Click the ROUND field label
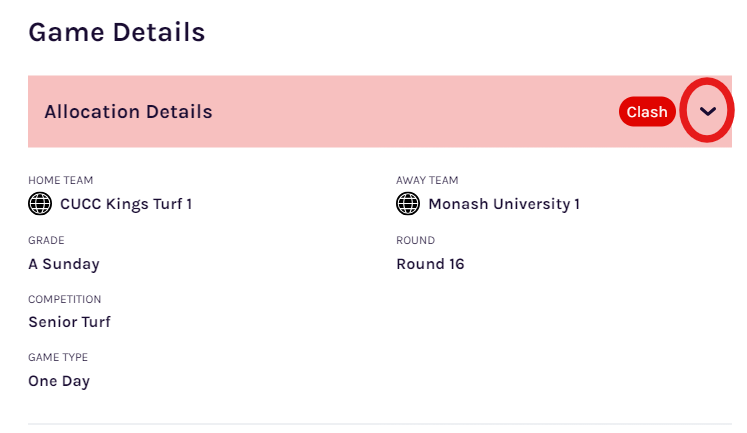 [415, 240]
